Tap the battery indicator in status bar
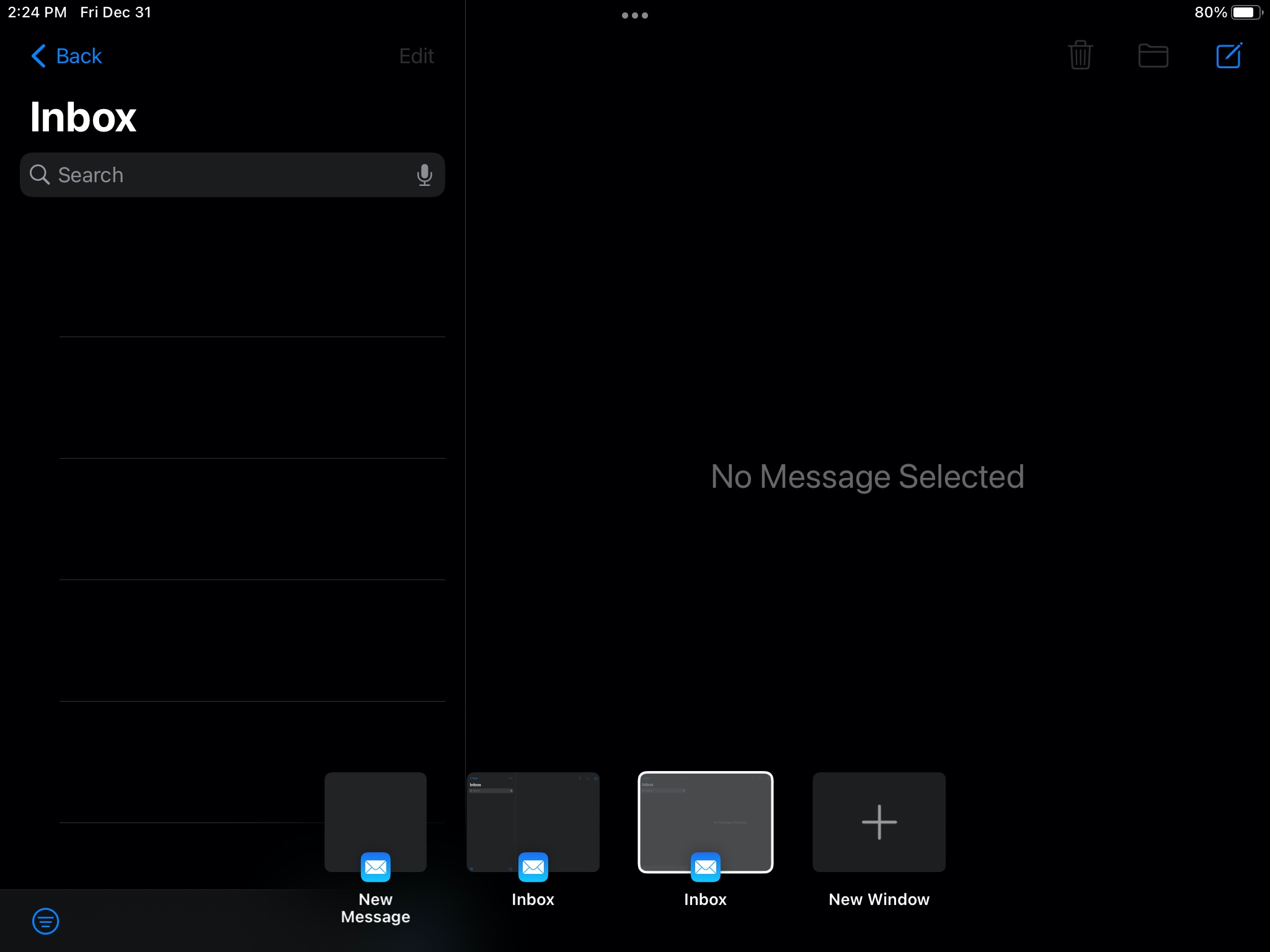Image resolution: width=1270 pixels, height=952 pixels. tap(1246, 12)
